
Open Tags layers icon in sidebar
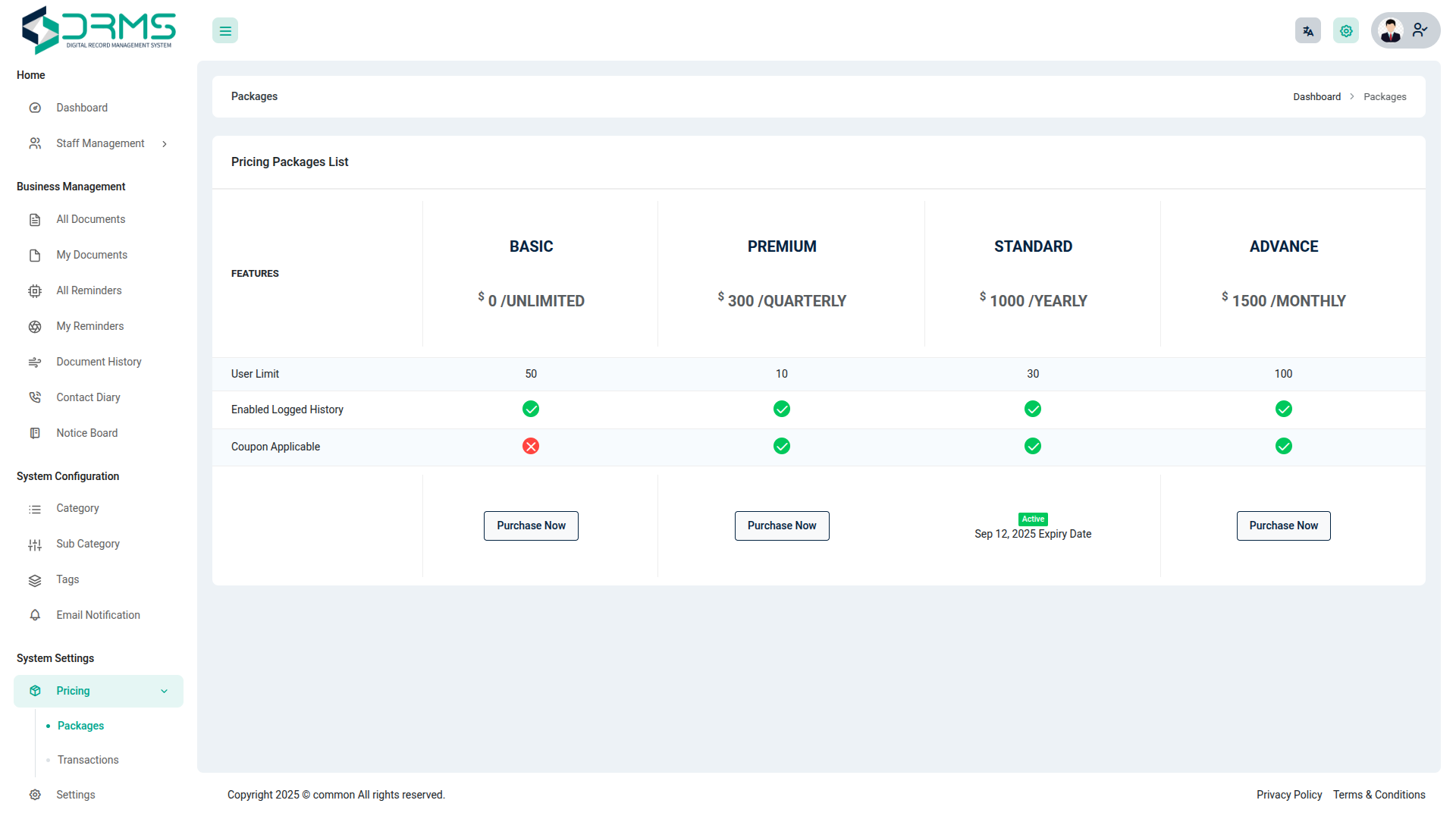[x=35, y=580]
